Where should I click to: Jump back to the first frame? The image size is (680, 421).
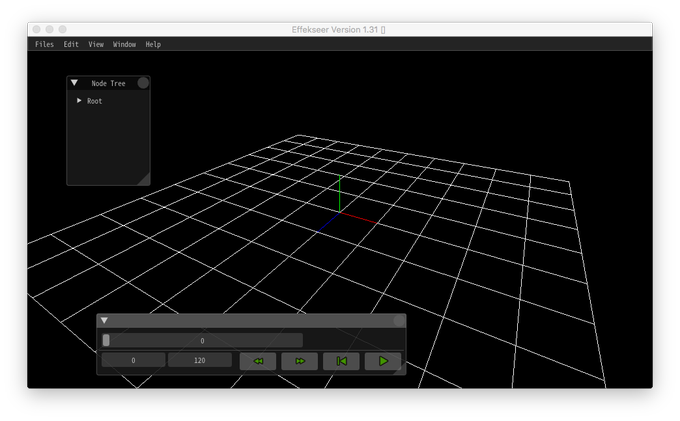click(341, 361)
